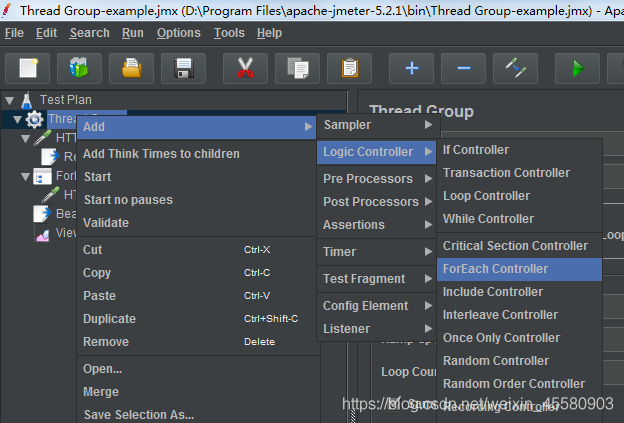This screenshot has width=624, height=423.
Task: Click the Cut scissors toolbar icon
Action: (245, 68)
